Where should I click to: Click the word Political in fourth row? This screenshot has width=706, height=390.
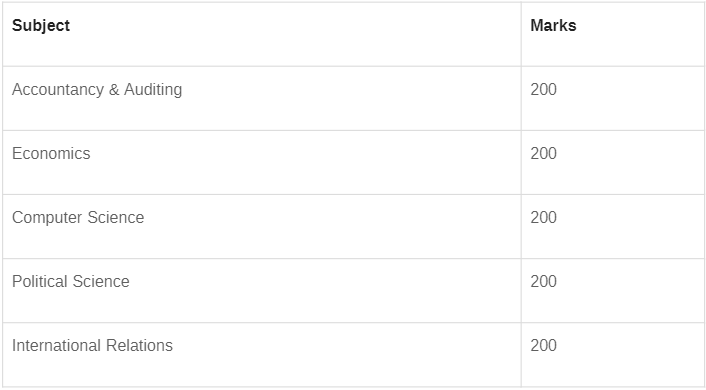tap(40, 281)
